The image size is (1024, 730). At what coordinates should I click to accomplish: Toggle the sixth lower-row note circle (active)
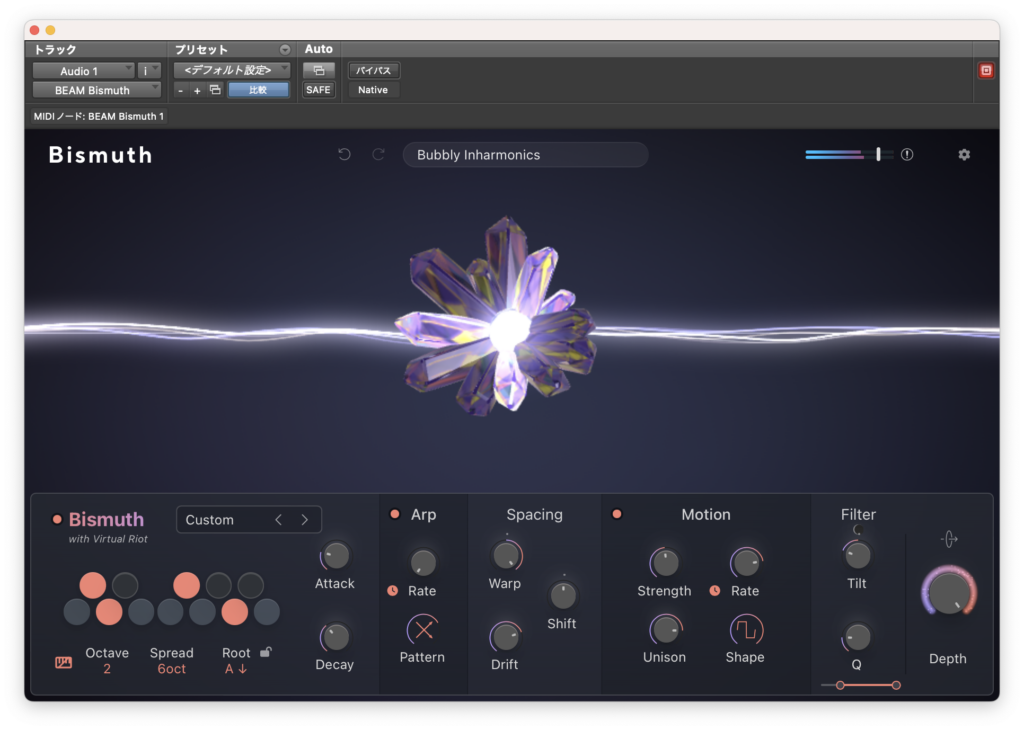point(234,612)
